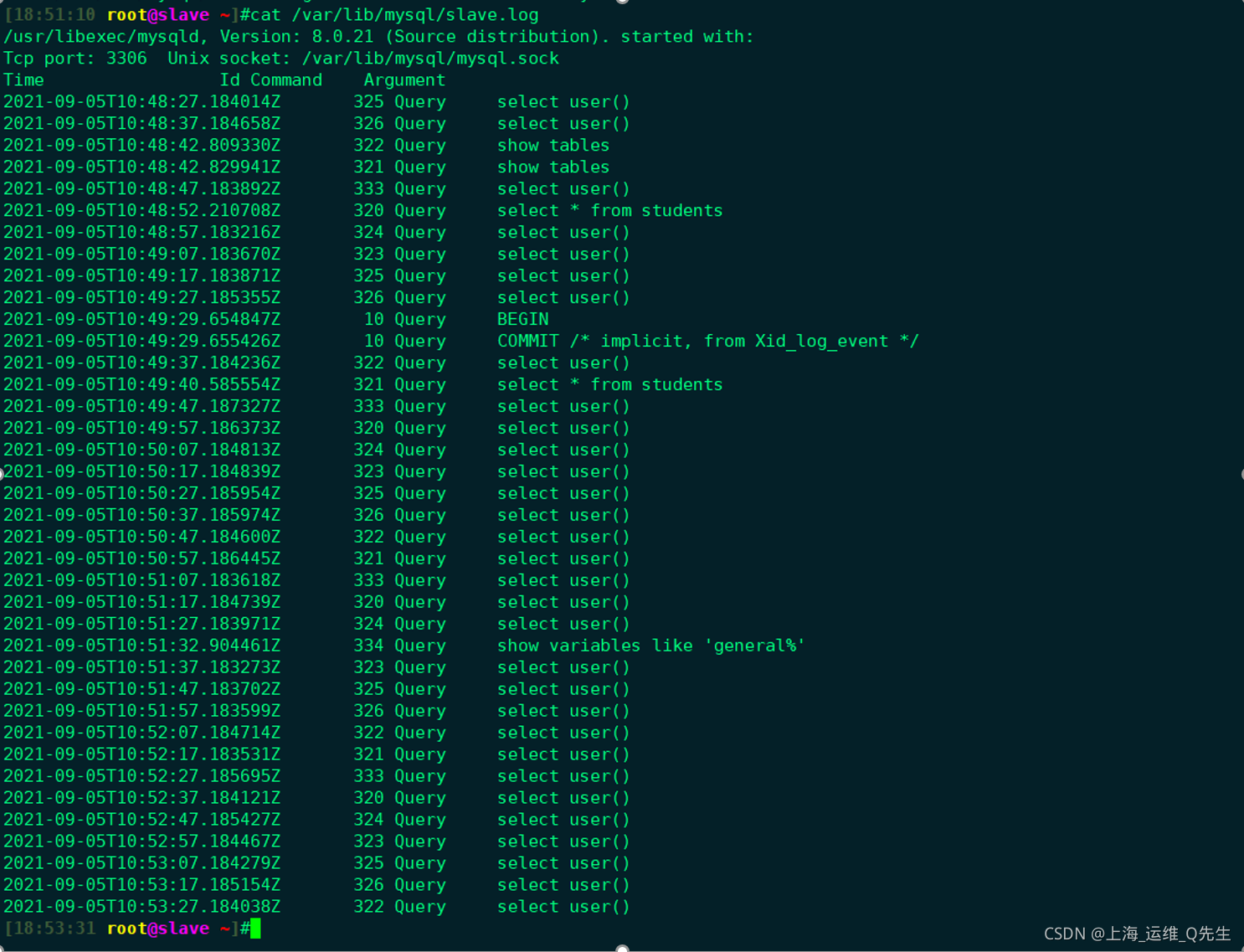1244x952 pixels.
Task: Click the text 'Version: 8.0.21'
Action: point(296,37)
